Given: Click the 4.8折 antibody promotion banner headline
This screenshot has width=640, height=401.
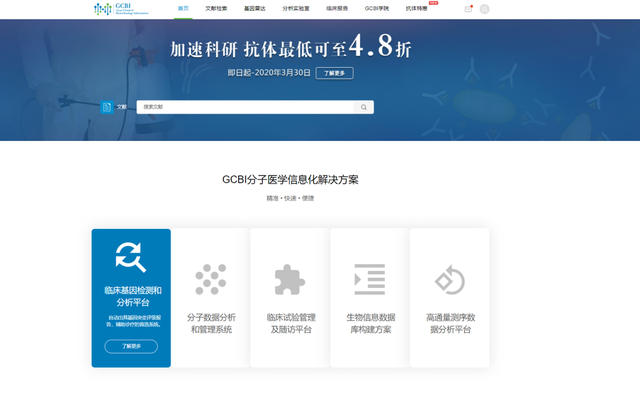Looking at the screenshot, I should coord(290,46).
